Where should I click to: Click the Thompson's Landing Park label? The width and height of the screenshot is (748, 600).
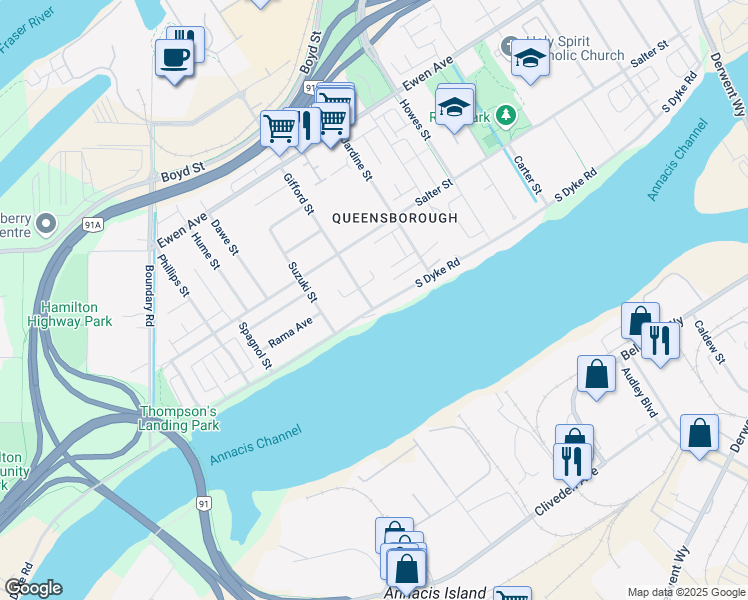[x=179, y=418]
